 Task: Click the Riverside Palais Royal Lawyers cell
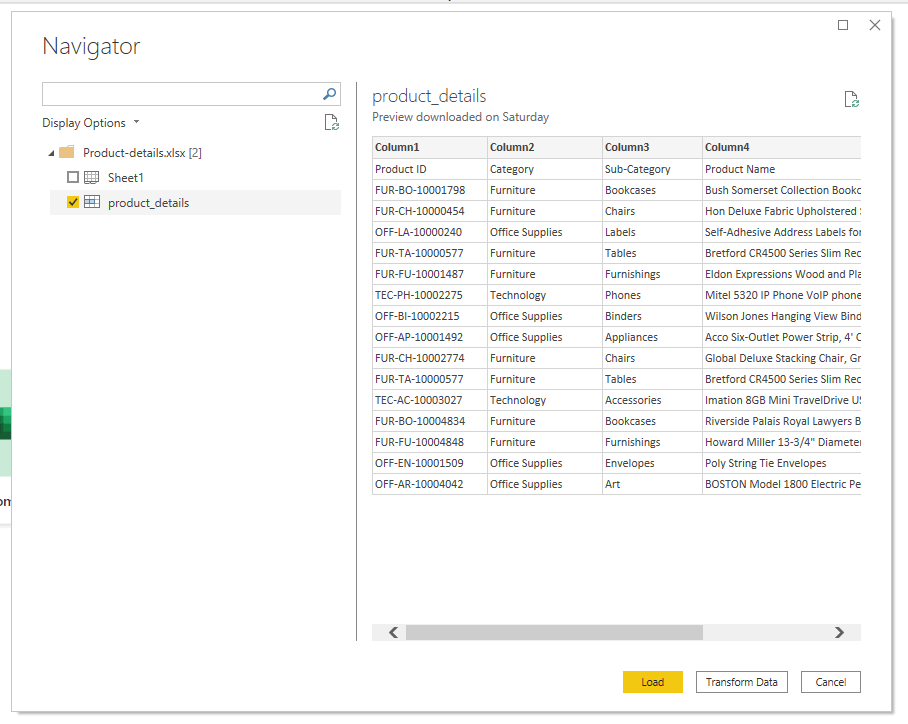[x=782, y=420]
